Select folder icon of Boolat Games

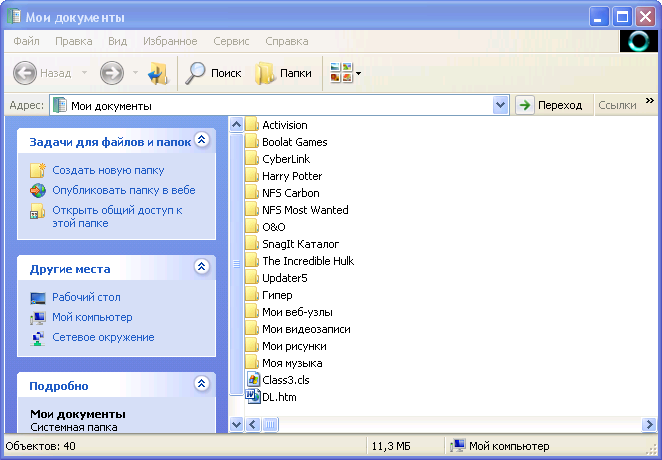coord(252,142)
